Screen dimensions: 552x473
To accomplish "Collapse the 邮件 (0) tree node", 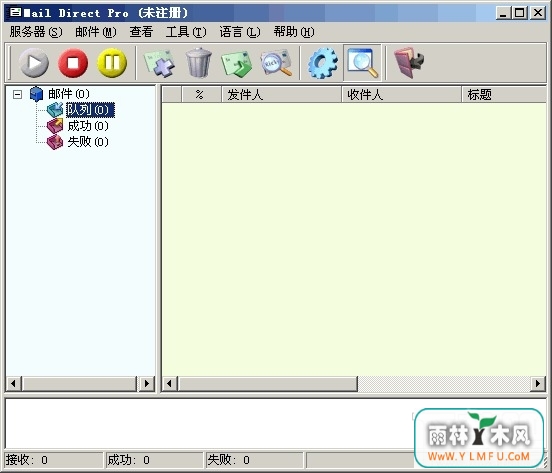I will point(17,94).
